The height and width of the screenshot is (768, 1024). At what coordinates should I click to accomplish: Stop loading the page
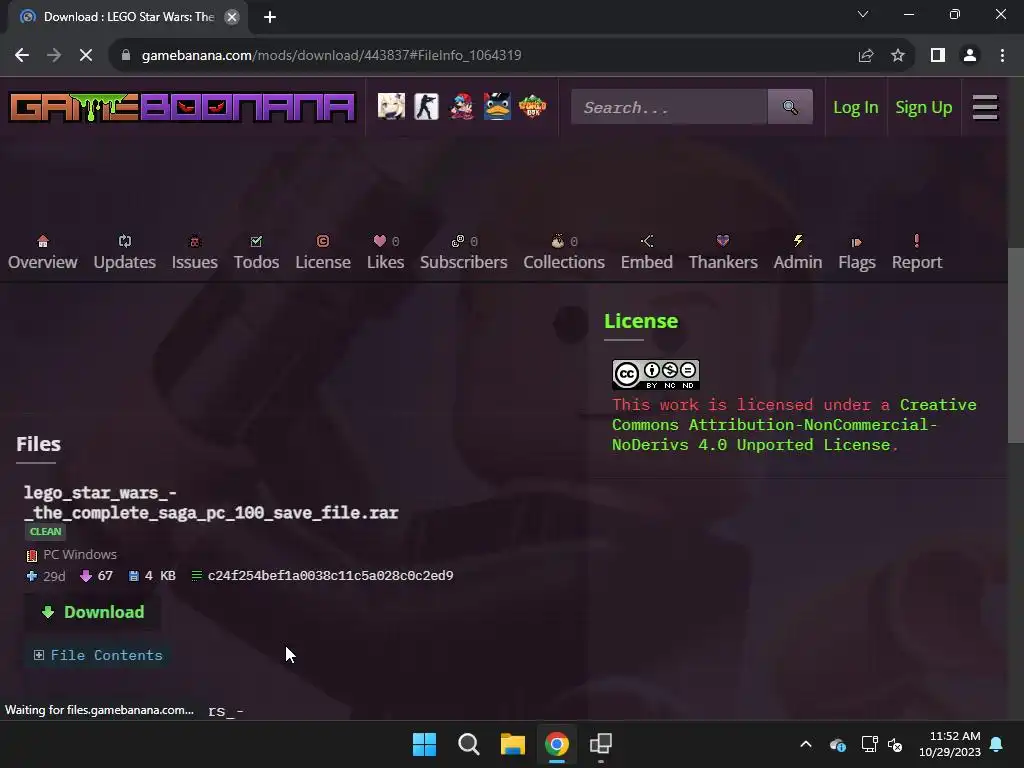click(x=86, y=56)
